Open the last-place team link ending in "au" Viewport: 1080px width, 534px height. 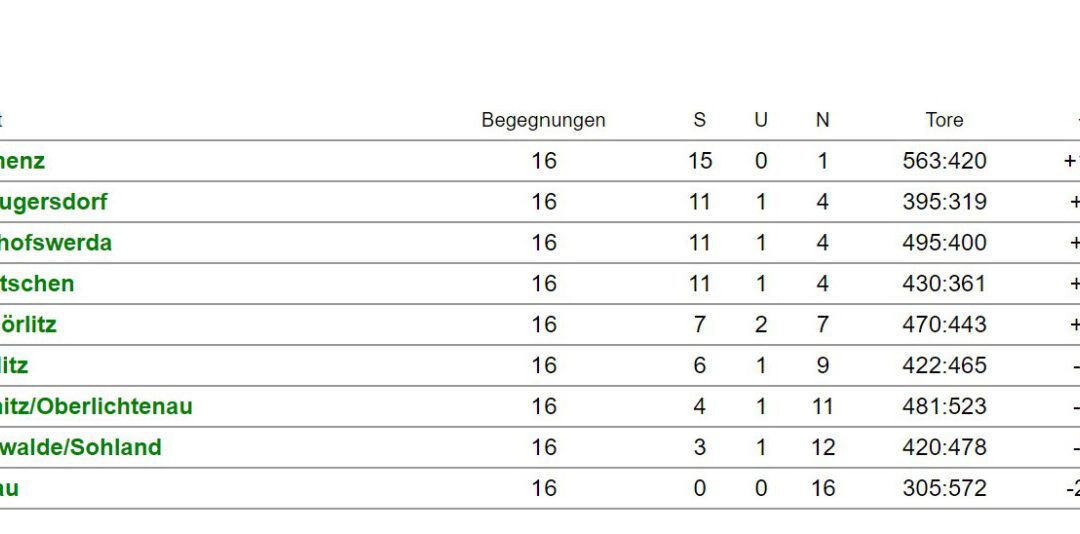click(10, 488)
